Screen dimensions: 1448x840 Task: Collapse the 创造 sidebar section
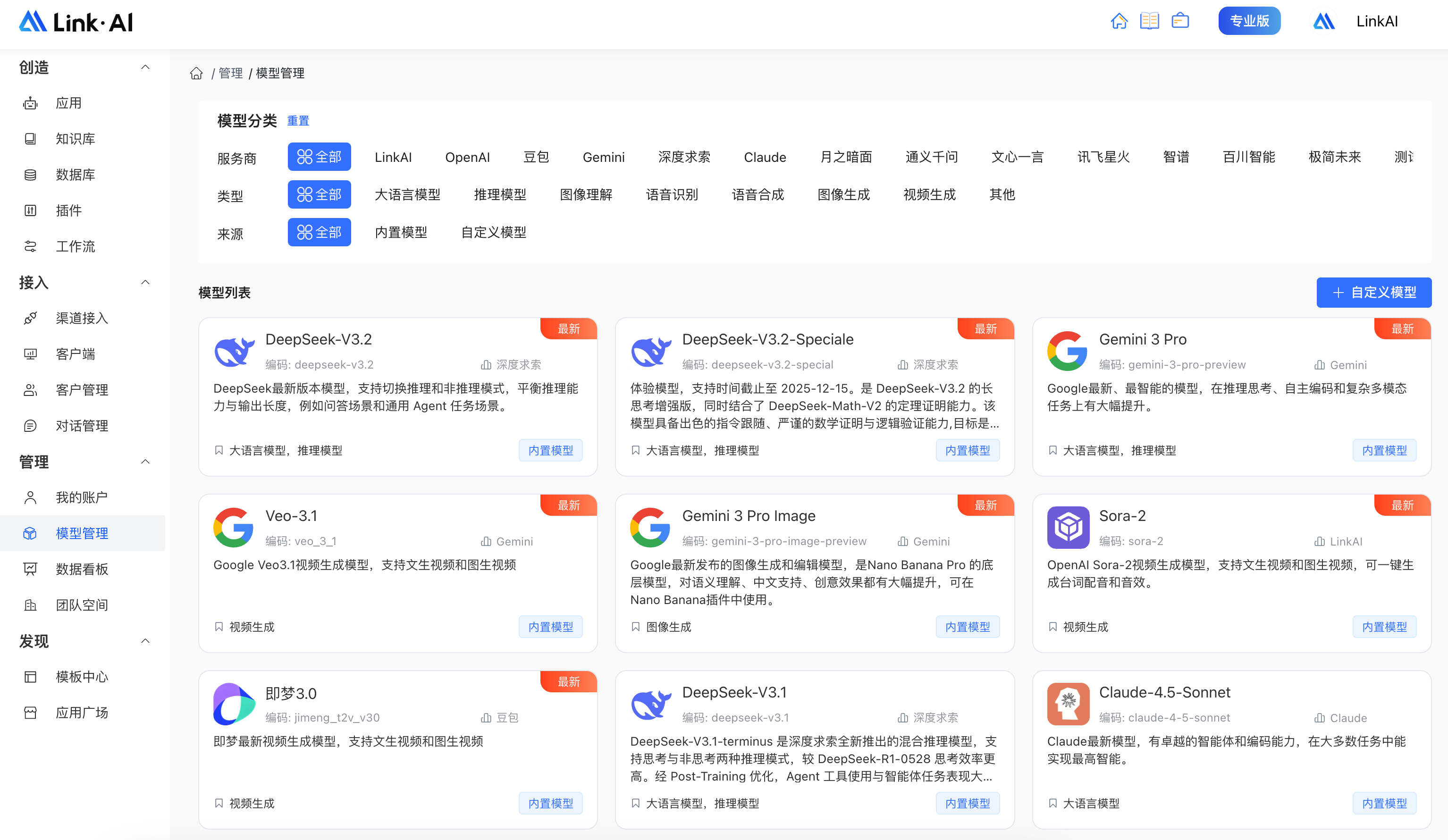pos(145,67)
